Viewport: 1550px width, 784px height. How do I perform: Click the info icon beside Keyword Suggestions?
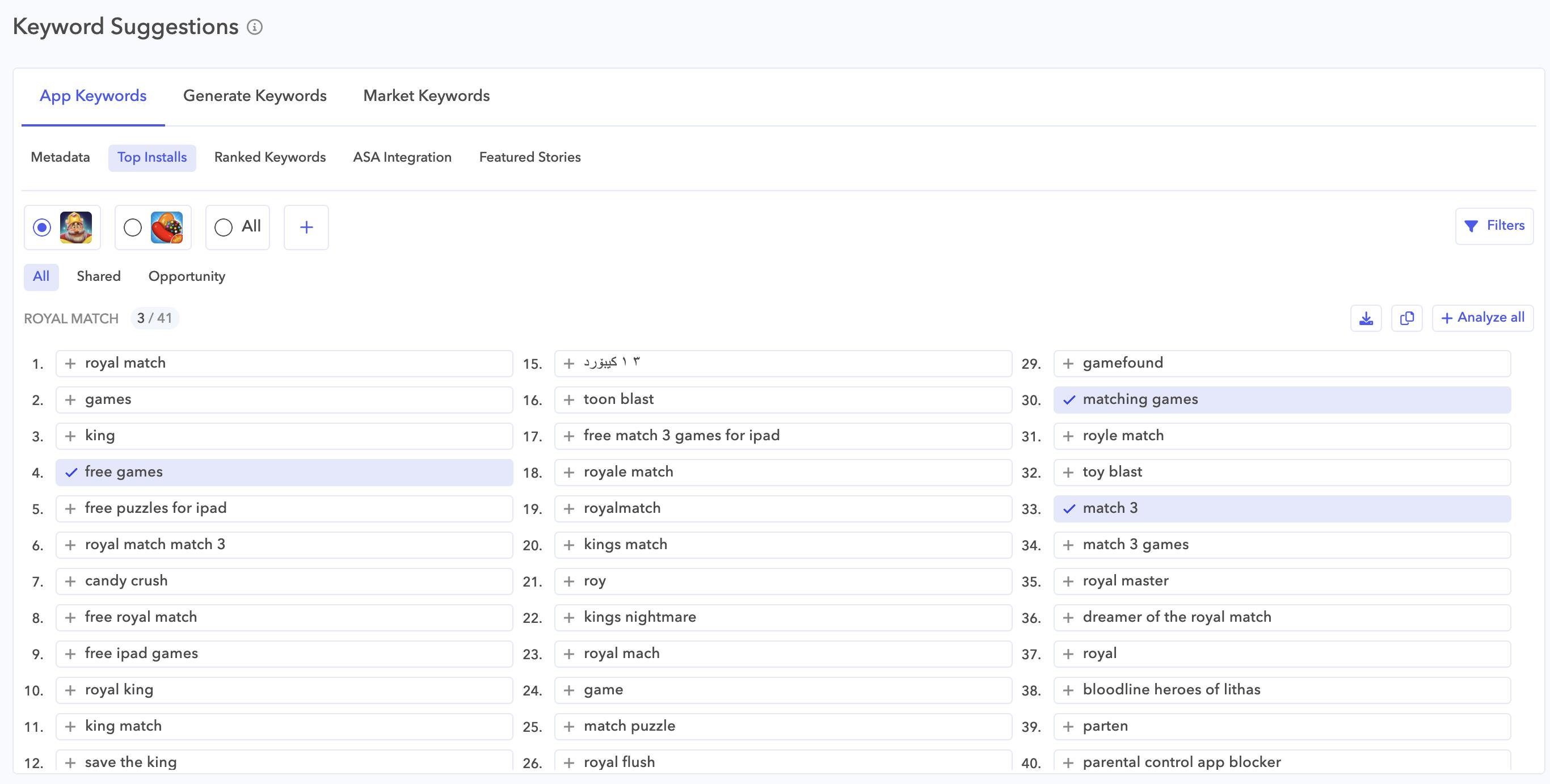pos(255,27)
